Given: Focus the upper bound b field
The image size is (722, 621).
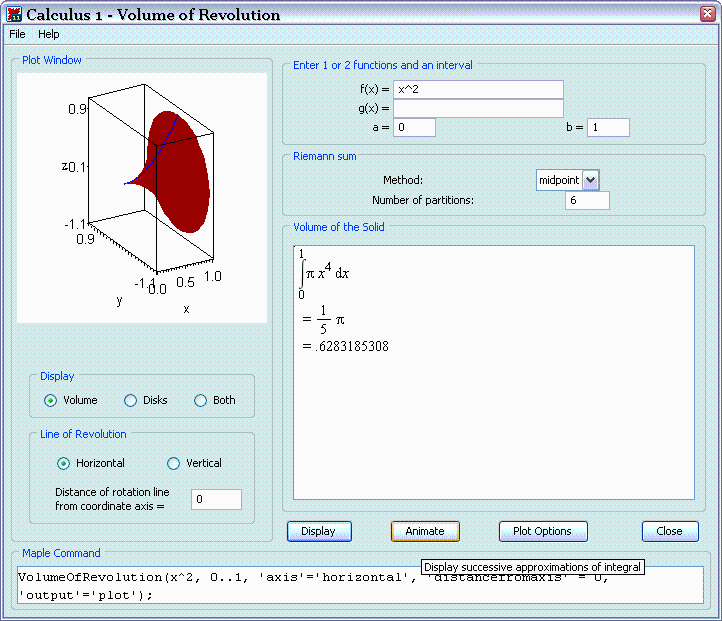Looking at the screenshot, I should point(608,128).
